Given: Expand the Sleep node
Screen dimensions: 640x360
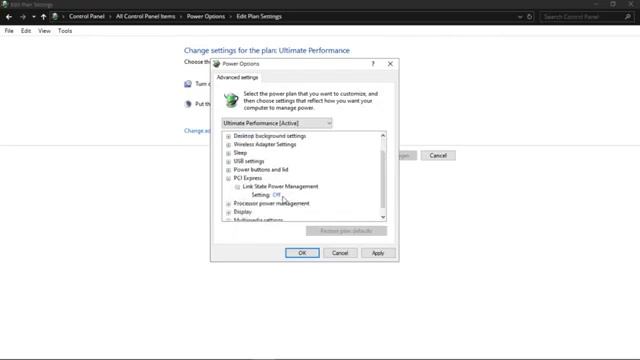Looking at the screenshot, I should 229,153.
